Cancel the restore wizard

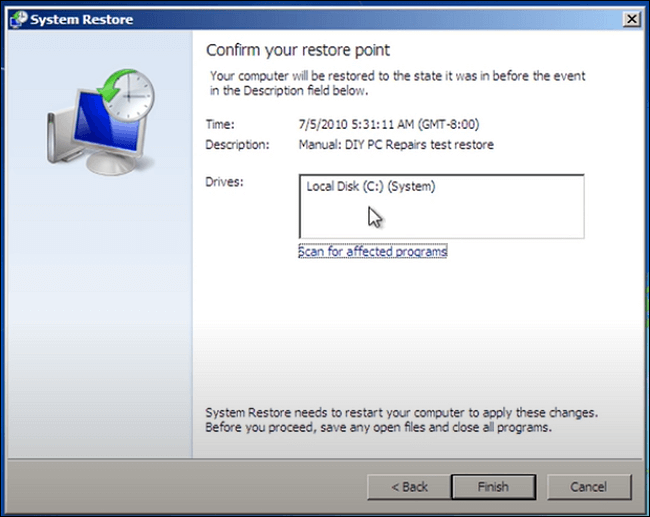tap(588, 487)
